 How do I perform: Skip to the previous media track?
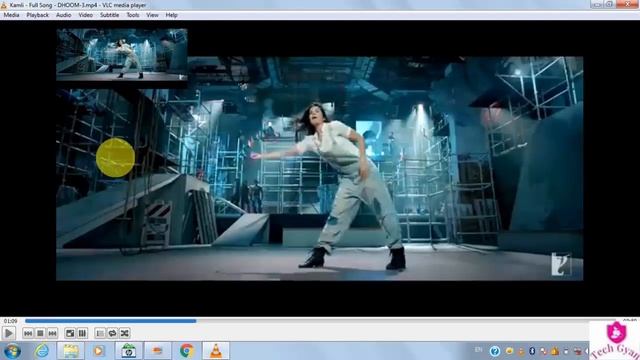coord(28,333)
